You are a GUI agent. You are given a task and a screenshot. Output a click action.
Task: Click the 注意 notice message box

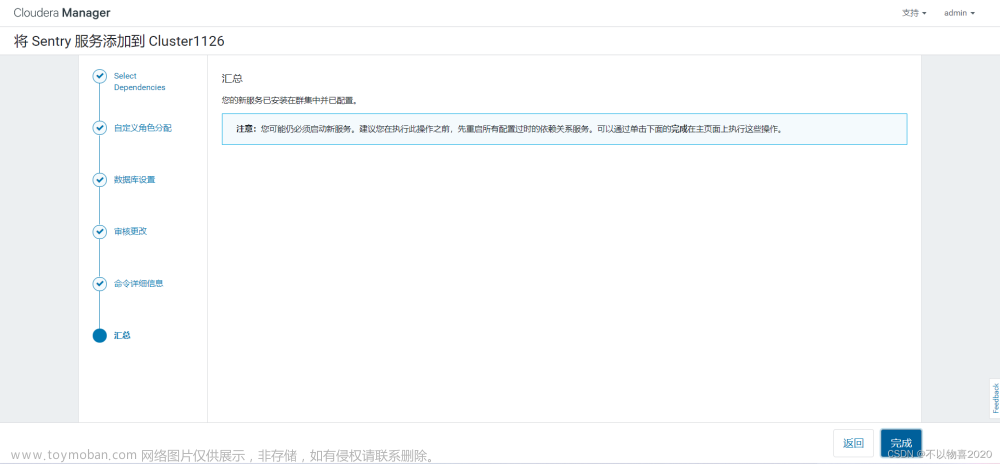coord(564,129)
